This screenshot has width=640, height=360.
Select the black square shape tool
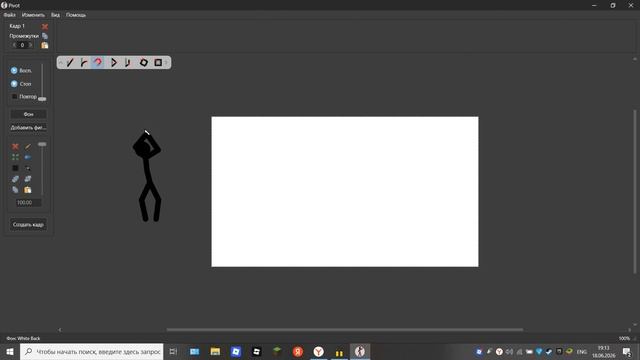tap(158, 62)
